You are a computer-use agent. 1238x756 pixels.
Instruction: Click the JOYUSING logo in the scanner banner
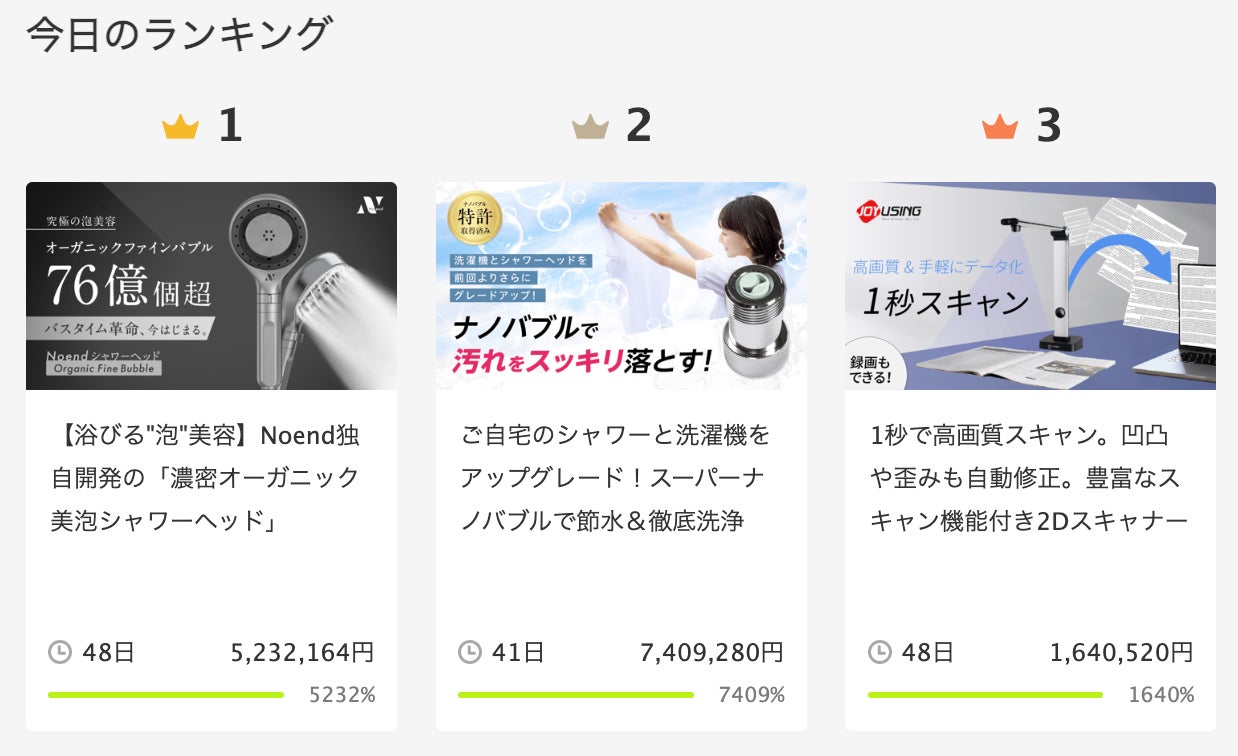889,211
